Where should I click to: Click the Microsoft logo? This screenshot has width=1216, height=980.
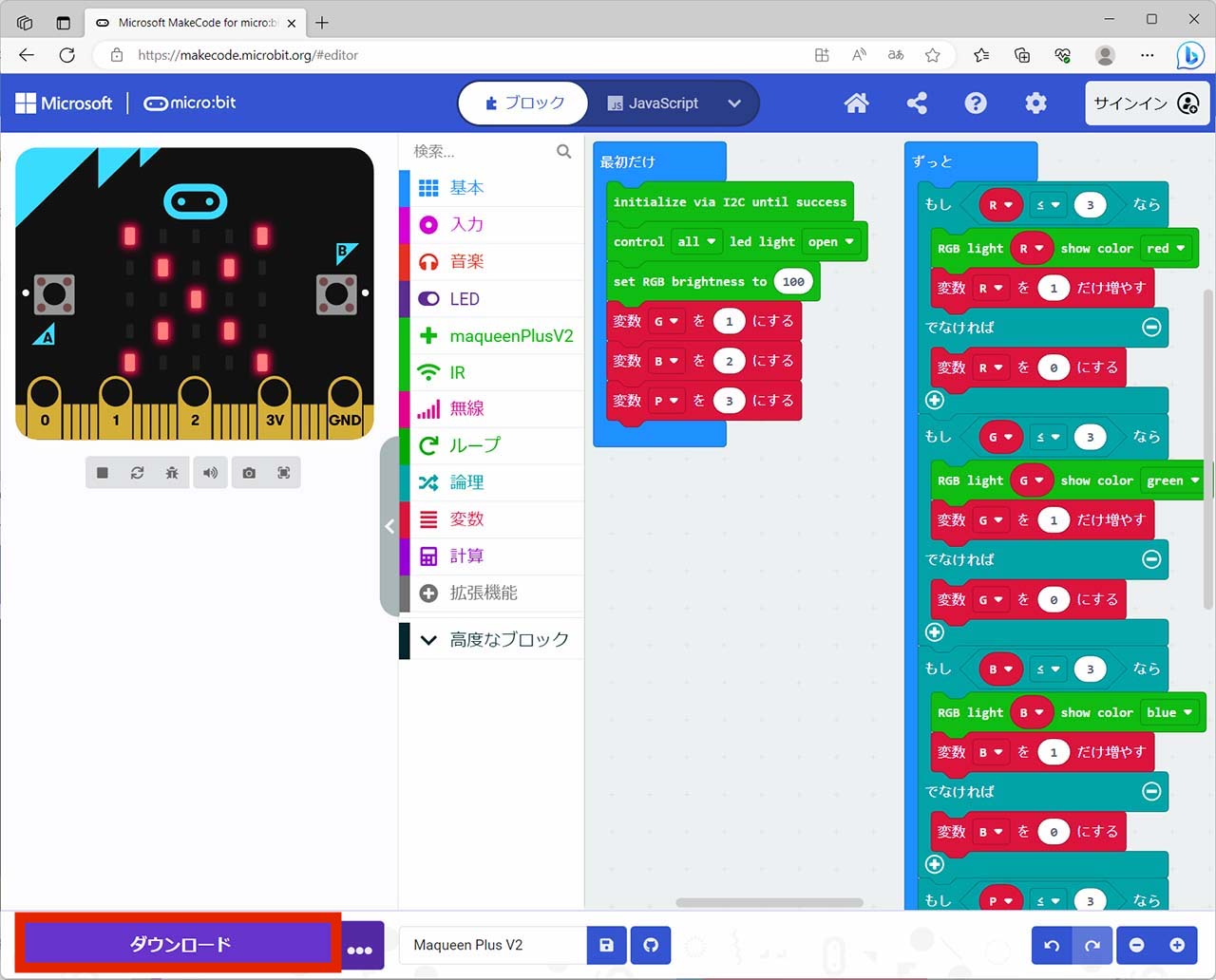[x=64, y=103]
